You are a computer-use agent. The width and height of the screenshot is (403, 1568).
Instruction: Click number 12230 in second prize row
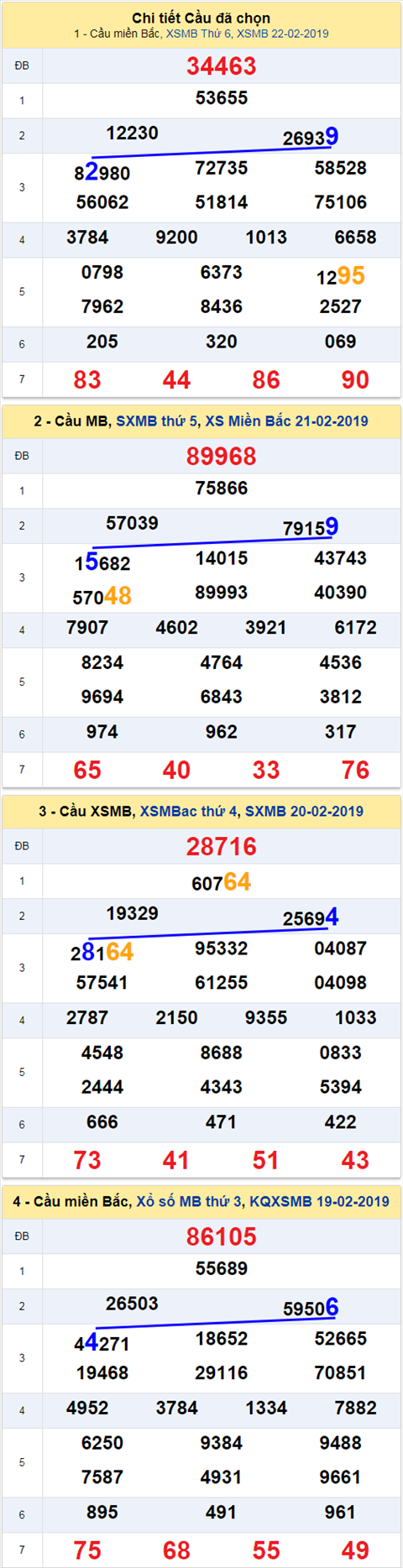pyautogui.click(x=132, y=133)
